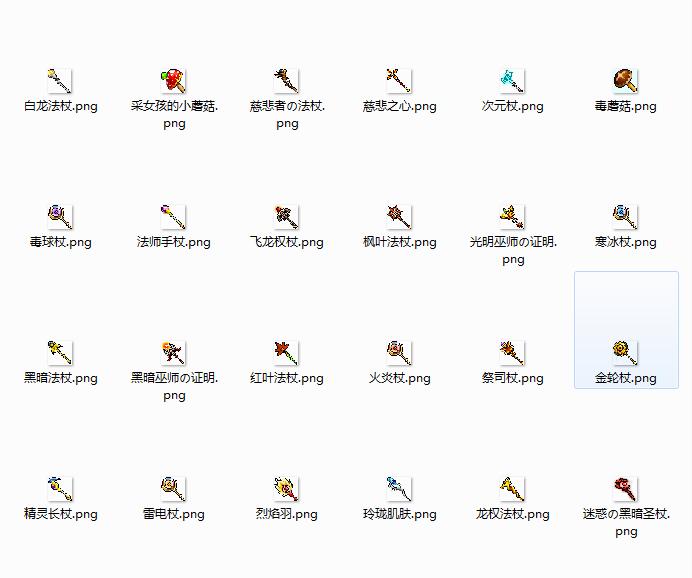Select the 迷惑の黑暗圣杖.png red staff icon
Image resolution: width=692 pixels, height=578 pixels.
[x=625, y=488]
